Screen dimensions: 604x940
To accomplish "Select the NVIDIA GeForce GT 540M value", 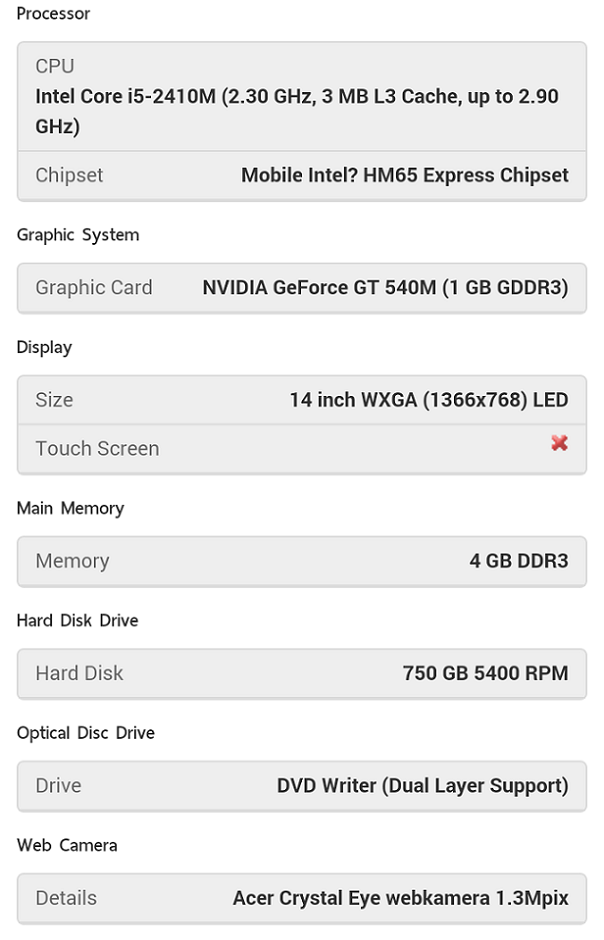I will click(x=385, y=288).
